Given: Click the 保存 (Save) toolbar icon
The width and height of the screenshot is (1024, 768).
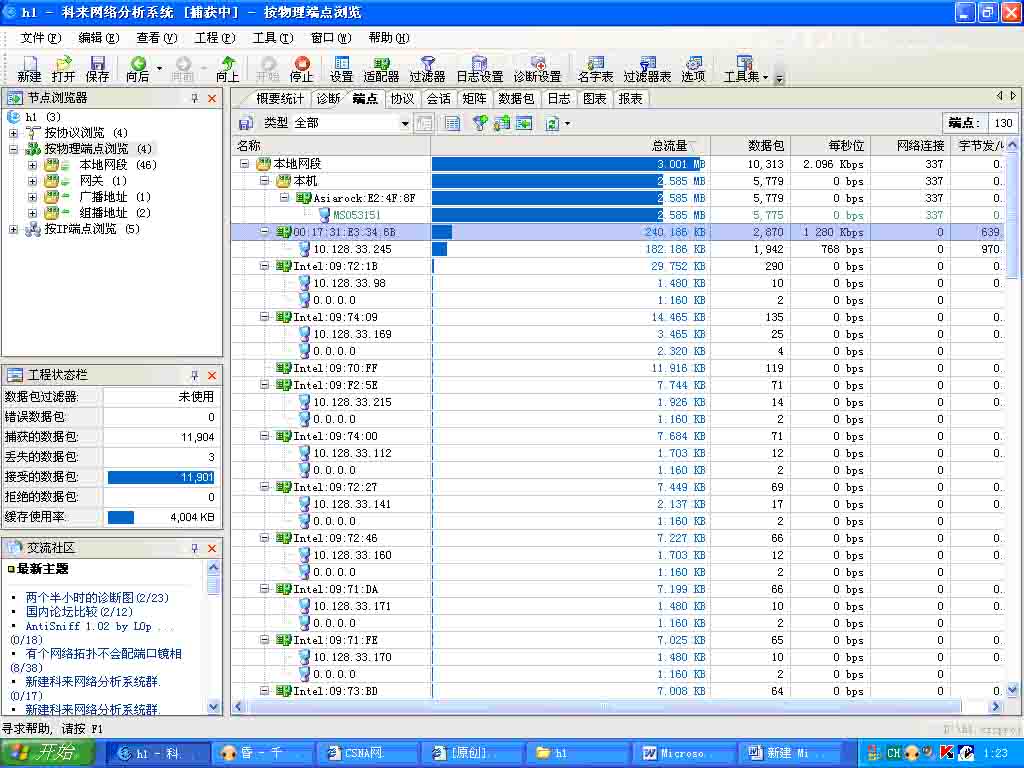Looking at the screenshot, I should [x=97, y=68].
